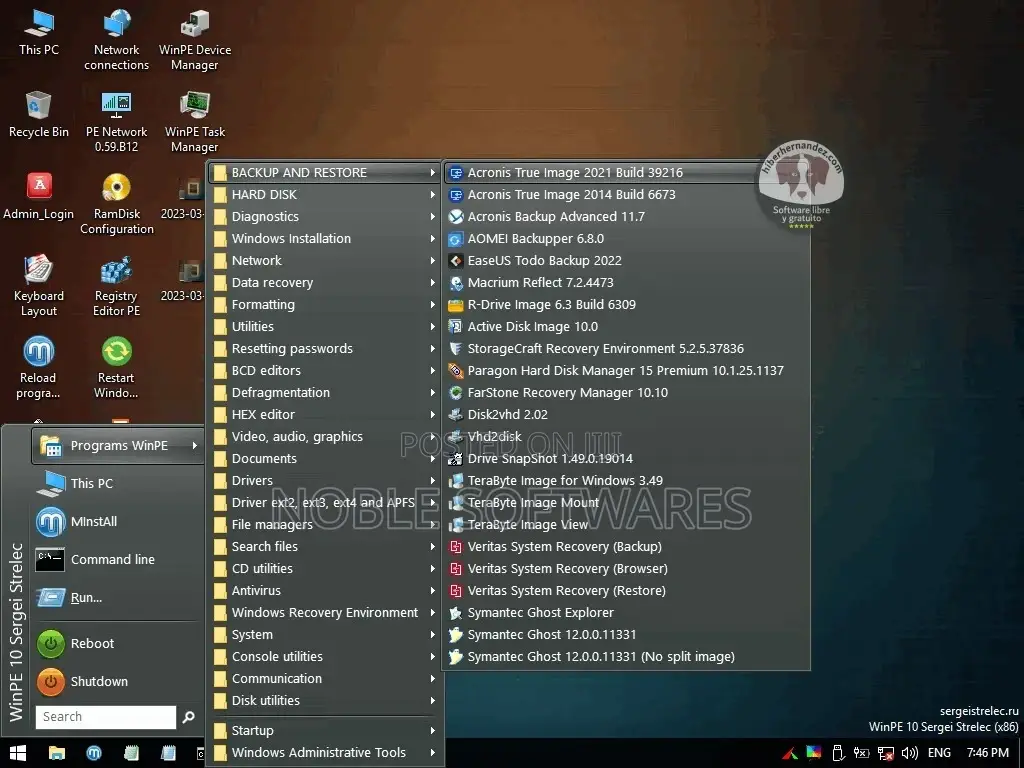Click the Windows Start button

click(18, 753)
